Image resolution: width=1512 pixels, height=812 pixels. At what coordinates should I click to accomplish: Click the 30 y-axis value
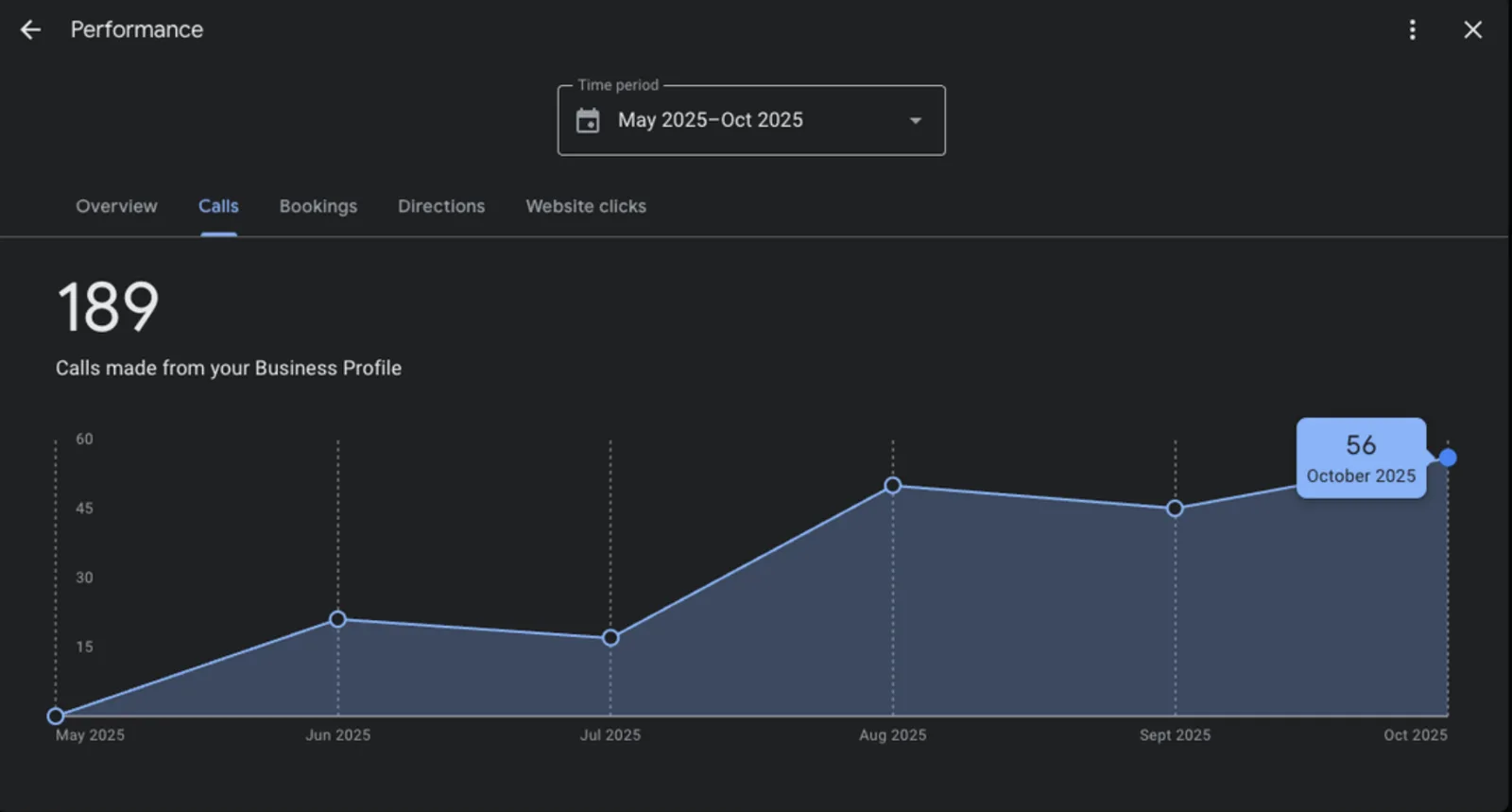85,578
